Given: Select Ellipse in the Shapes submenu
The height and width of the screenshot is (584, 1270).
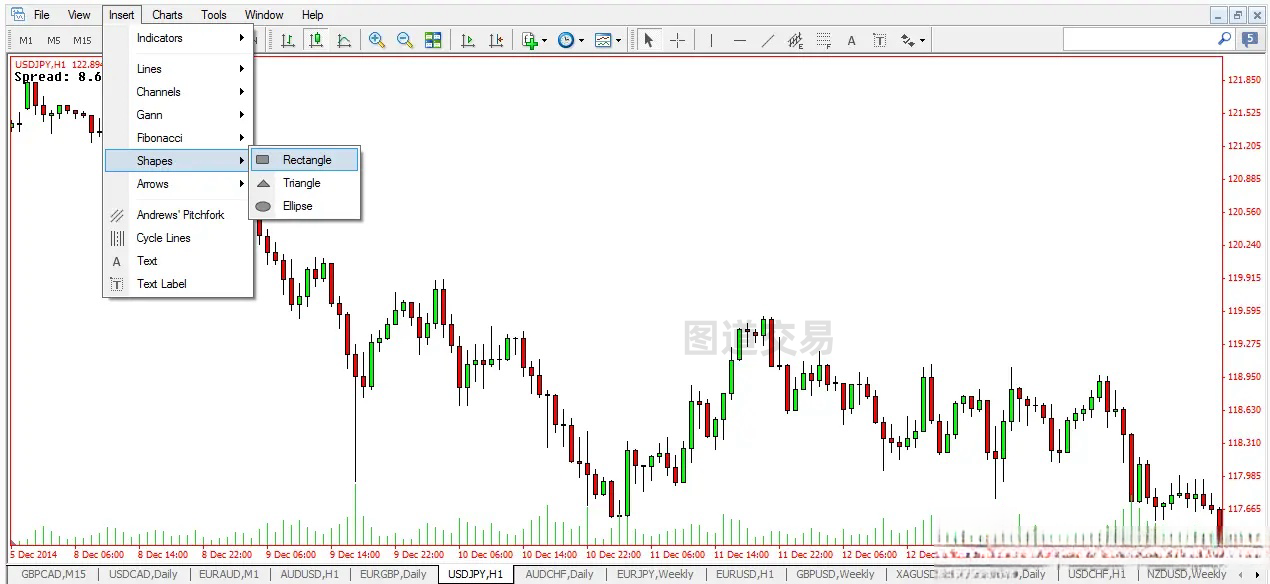Looking at the screenshot, I should [x=297, y=206].
